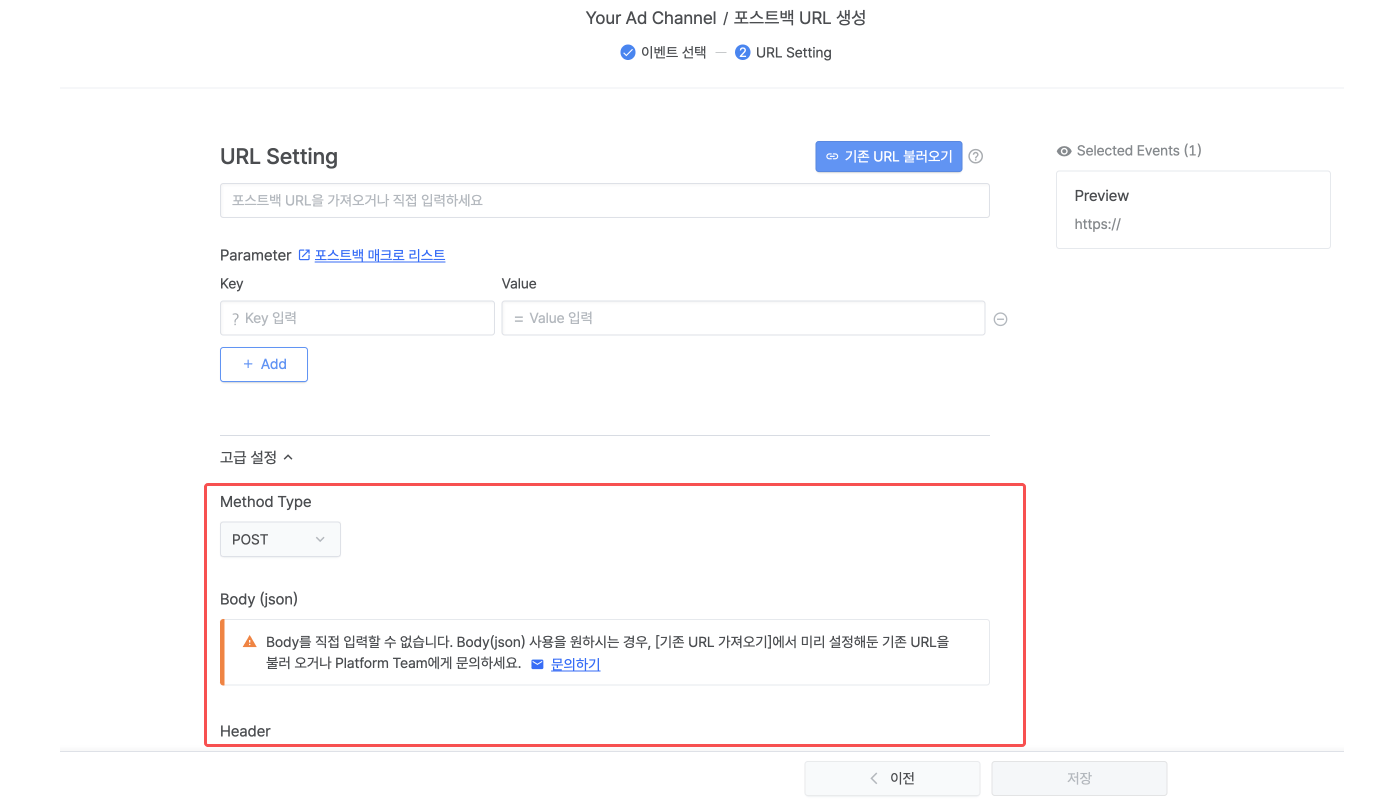Screen dimensions: 1400x800
Task: Focus the postback URL input field
Action: (605, 200)
